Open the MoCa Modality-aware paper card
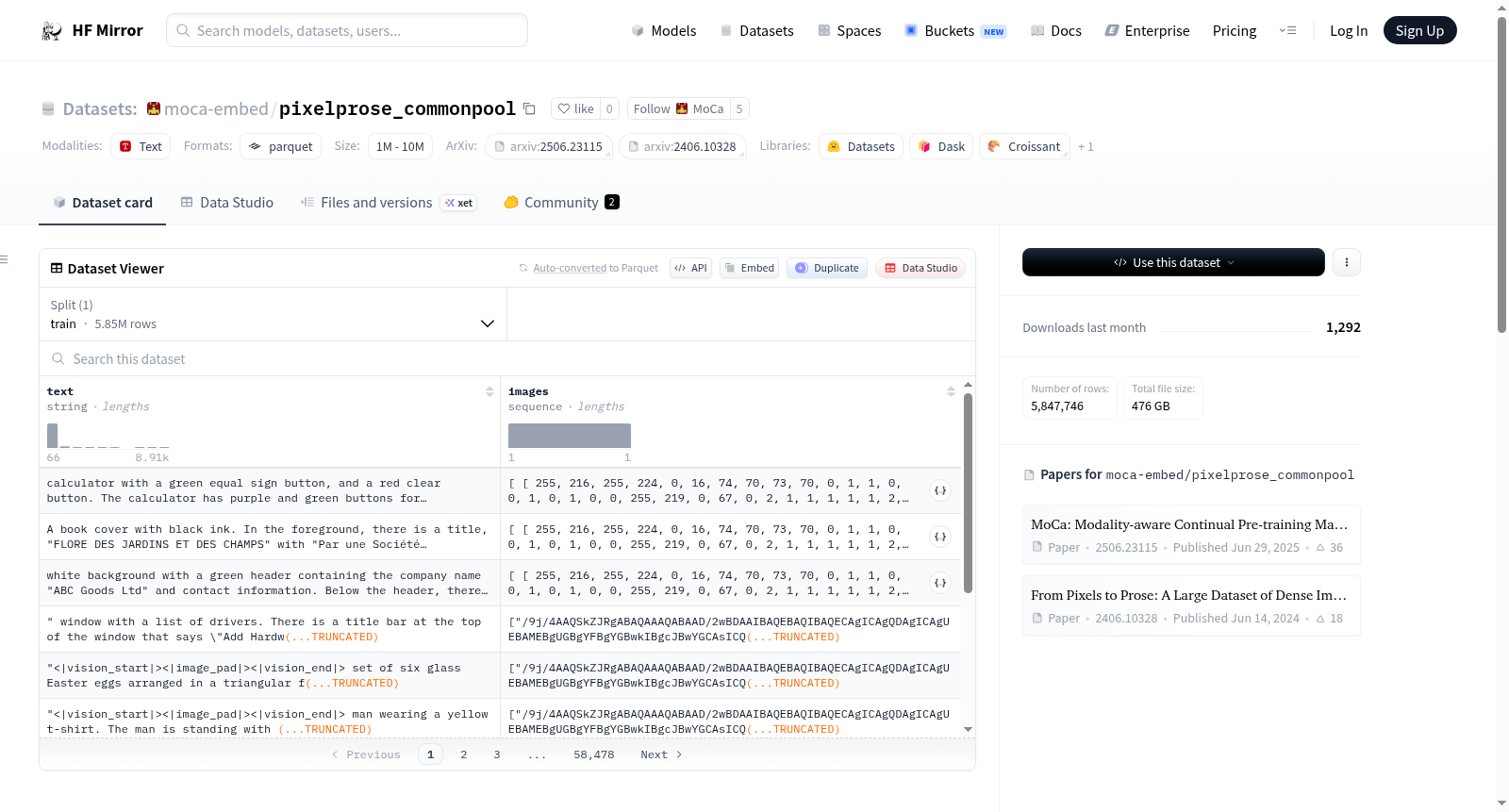The image size is (1509, 812). (x=1191, y=535)
